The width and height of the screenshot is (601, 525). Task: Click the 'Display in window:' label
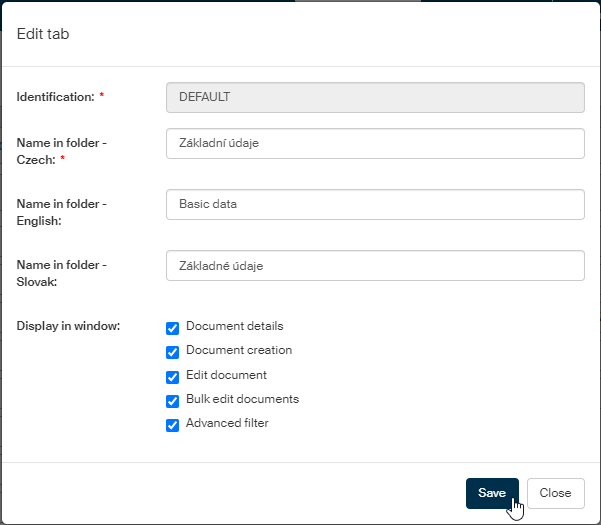click(x=68, y=326)
